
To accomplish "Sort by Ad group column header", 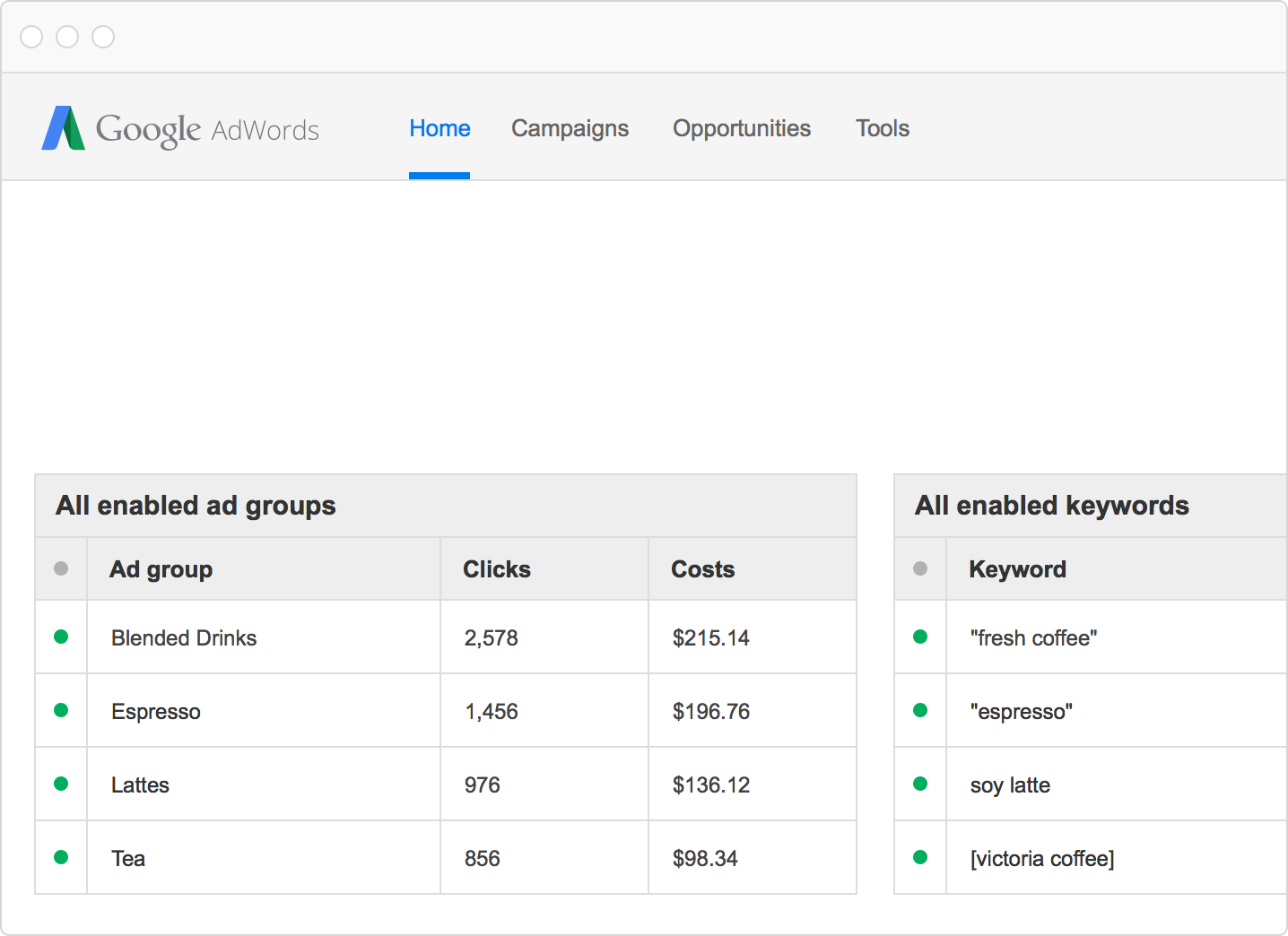I will [161, 569].
